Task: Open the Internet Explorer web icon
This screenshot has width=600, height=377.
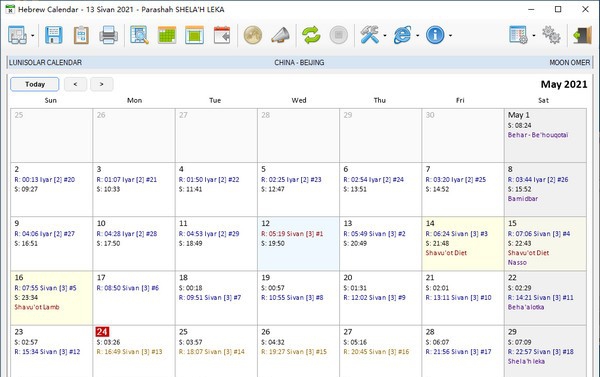Action: pyautogui.click(x=403, y=35)
